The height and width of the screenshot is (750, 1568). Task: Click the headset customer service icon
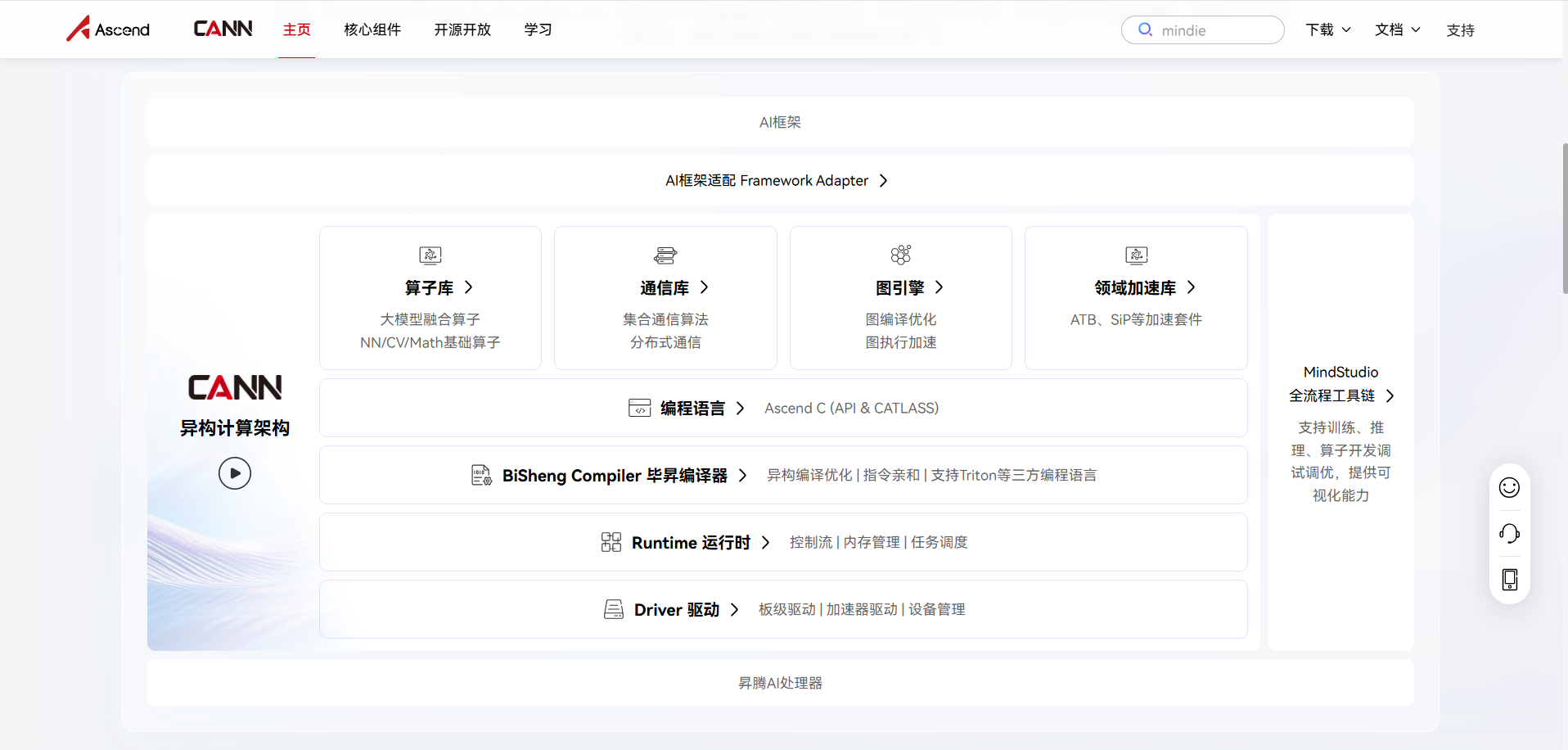1509,534
